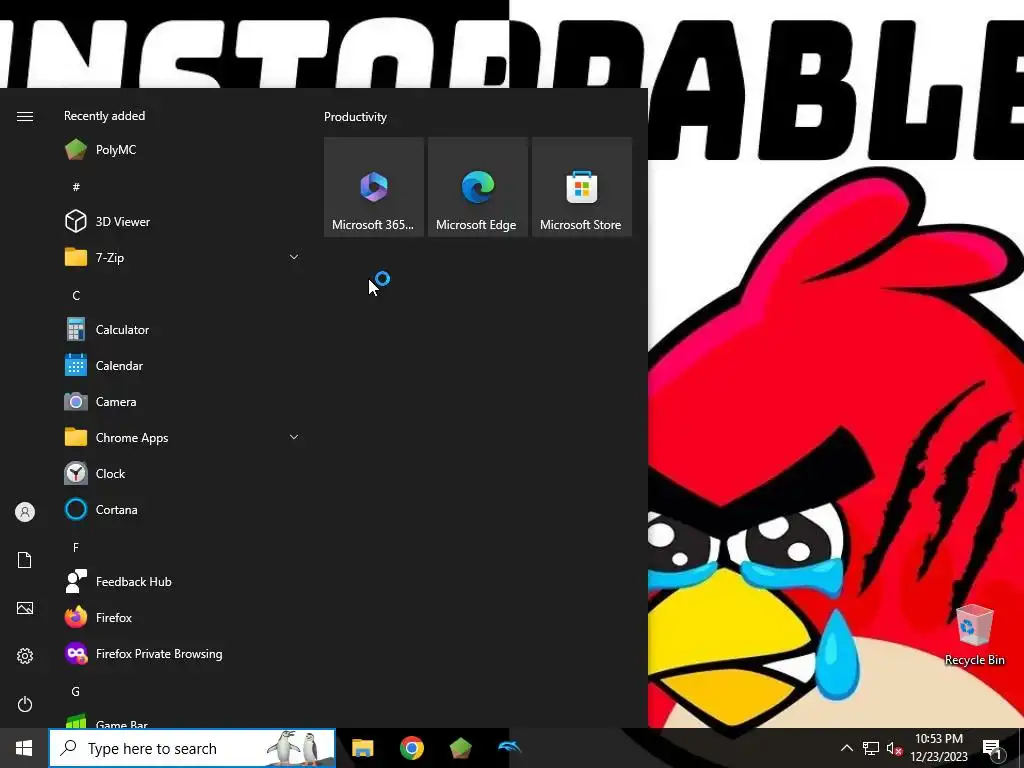Open PolyMC from Recently added
The width and height of the screenshot is (1024, 768).
click(x=183, y=150)
